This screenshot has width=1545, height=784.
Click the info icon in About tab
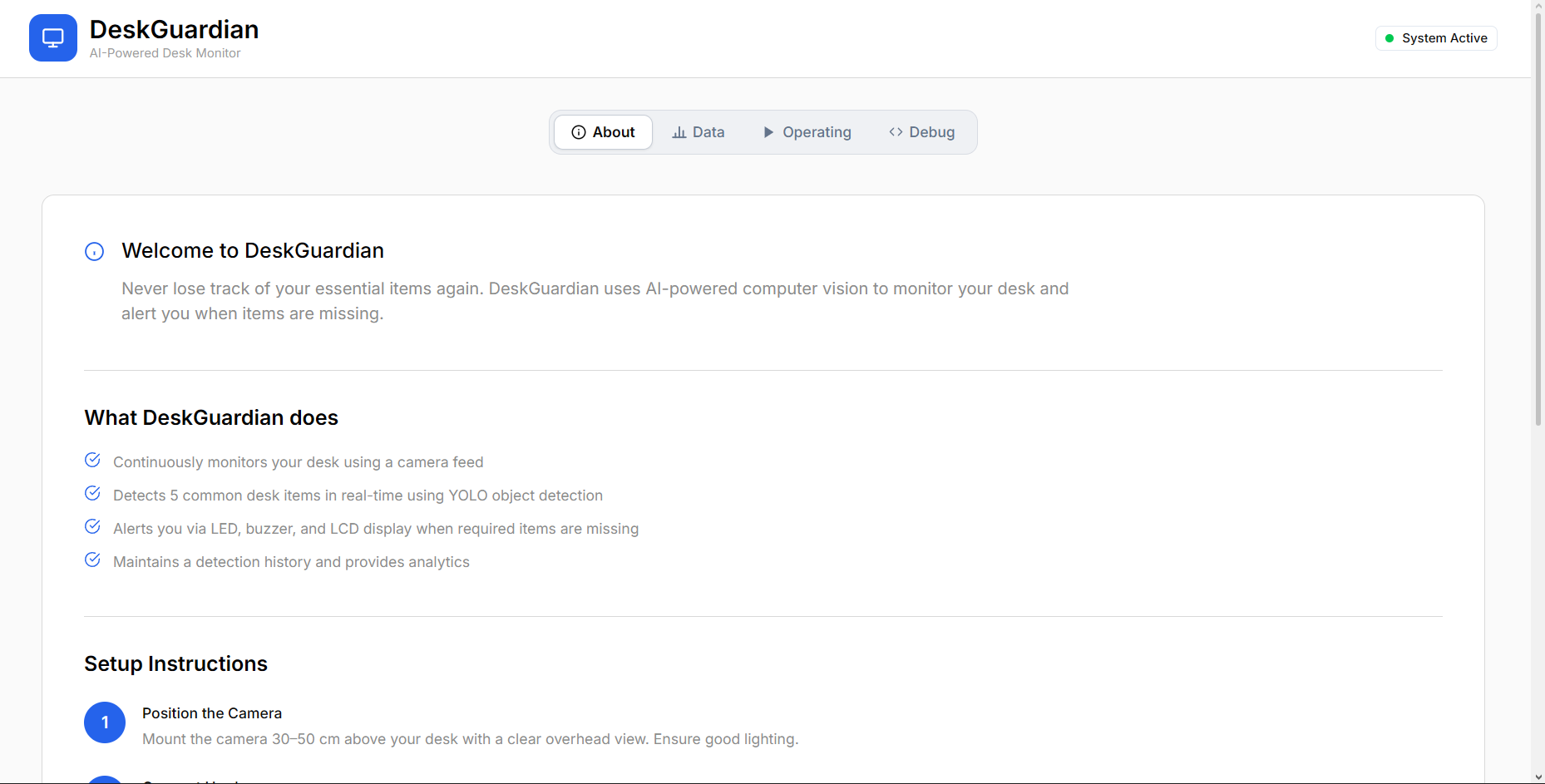point(579,132)
